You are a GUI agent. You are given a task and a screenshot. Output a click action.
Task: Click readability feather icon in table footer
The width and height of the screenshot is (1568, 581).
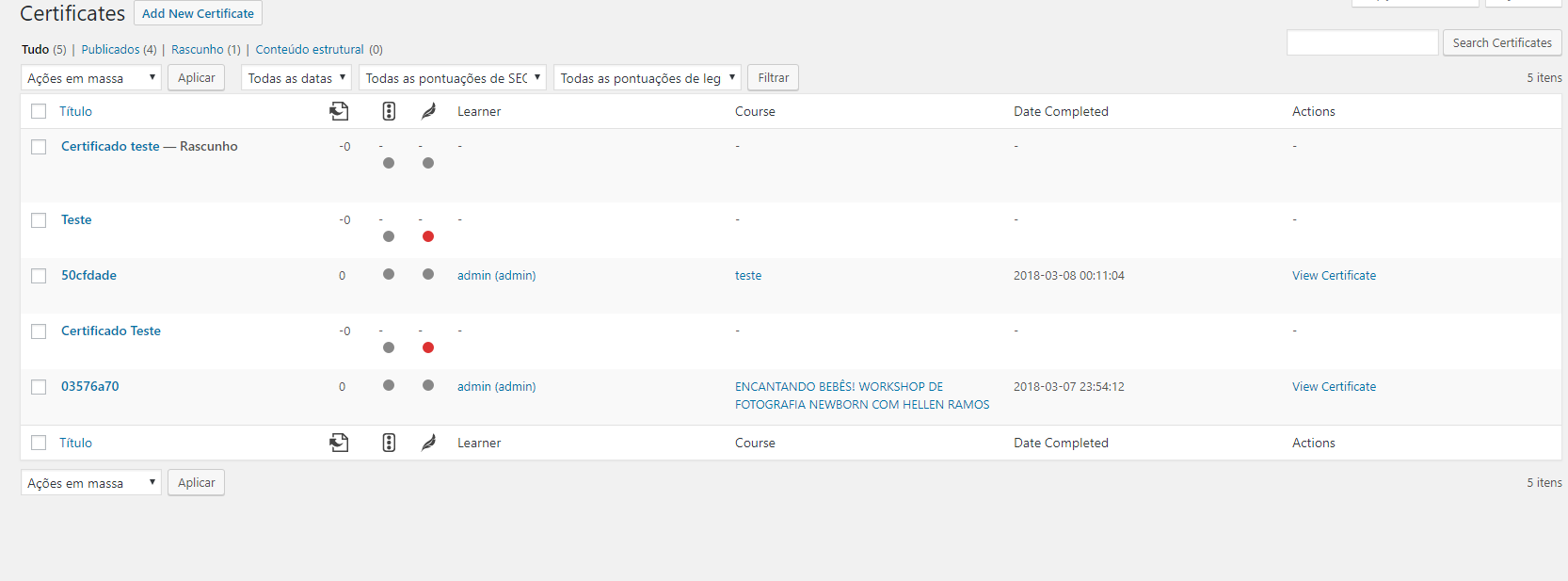pyautogui.click(x=428, y=443)
